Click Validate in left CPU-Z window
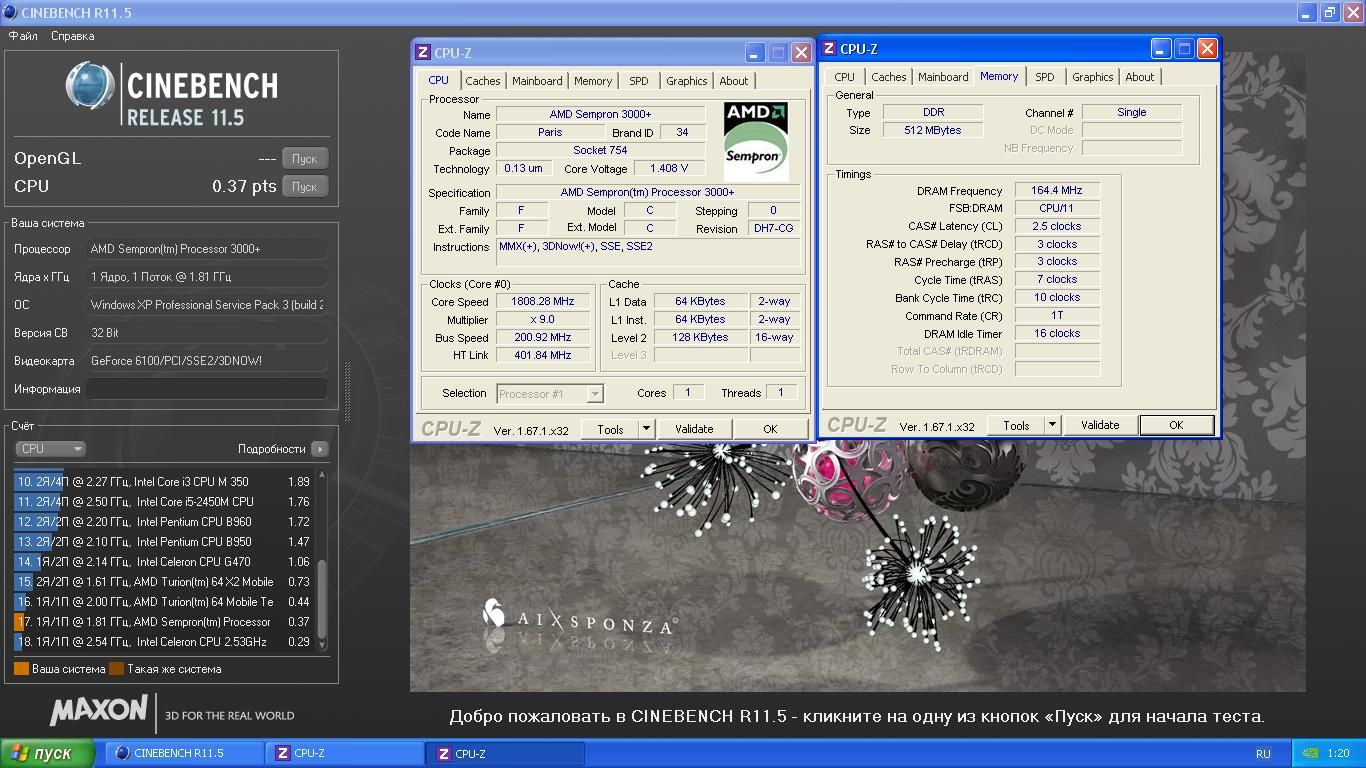This screenshot has width=1366, height=768. click(694, 429)
